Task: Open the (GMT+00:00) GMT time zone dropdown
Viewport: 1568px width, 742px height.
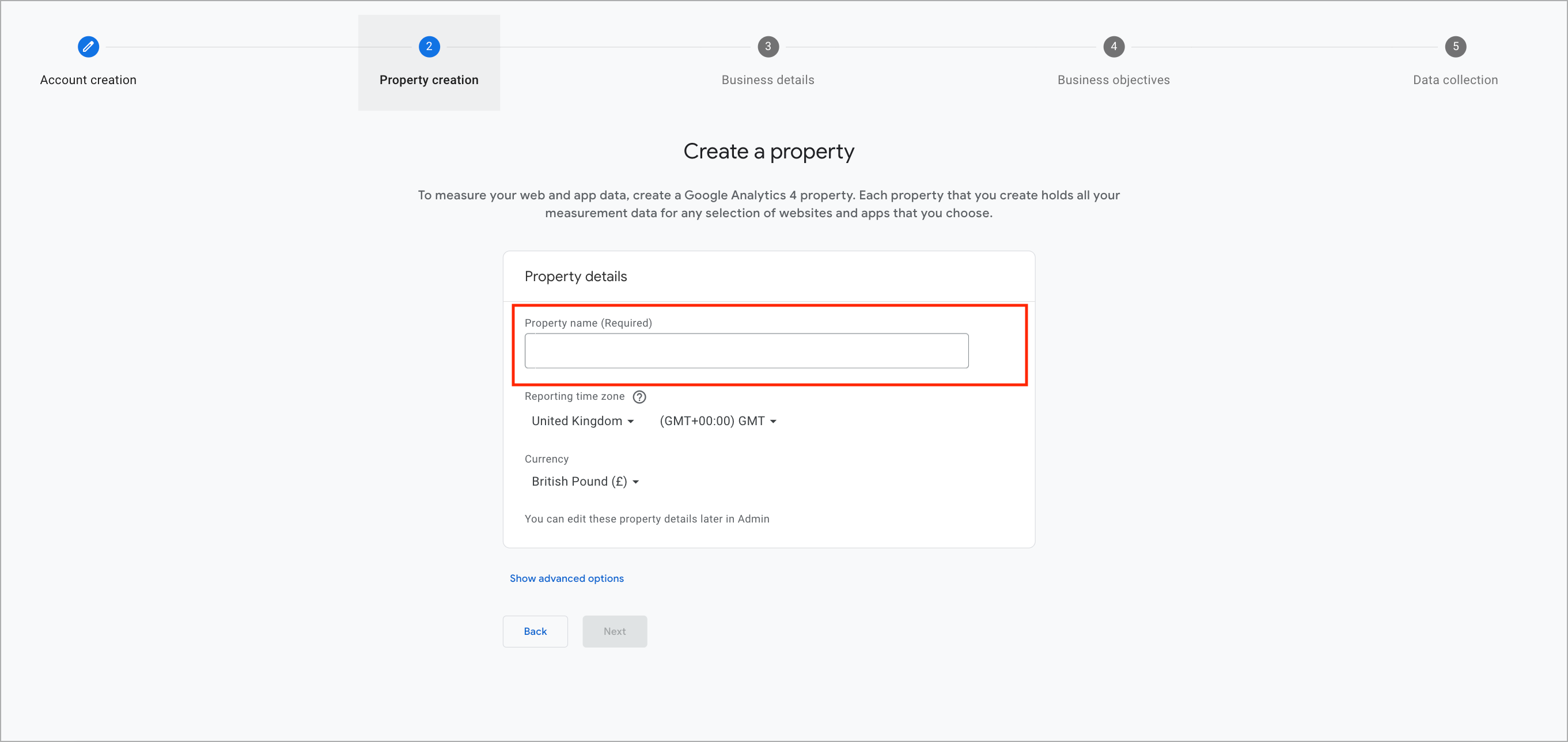Action: (718, 421)
